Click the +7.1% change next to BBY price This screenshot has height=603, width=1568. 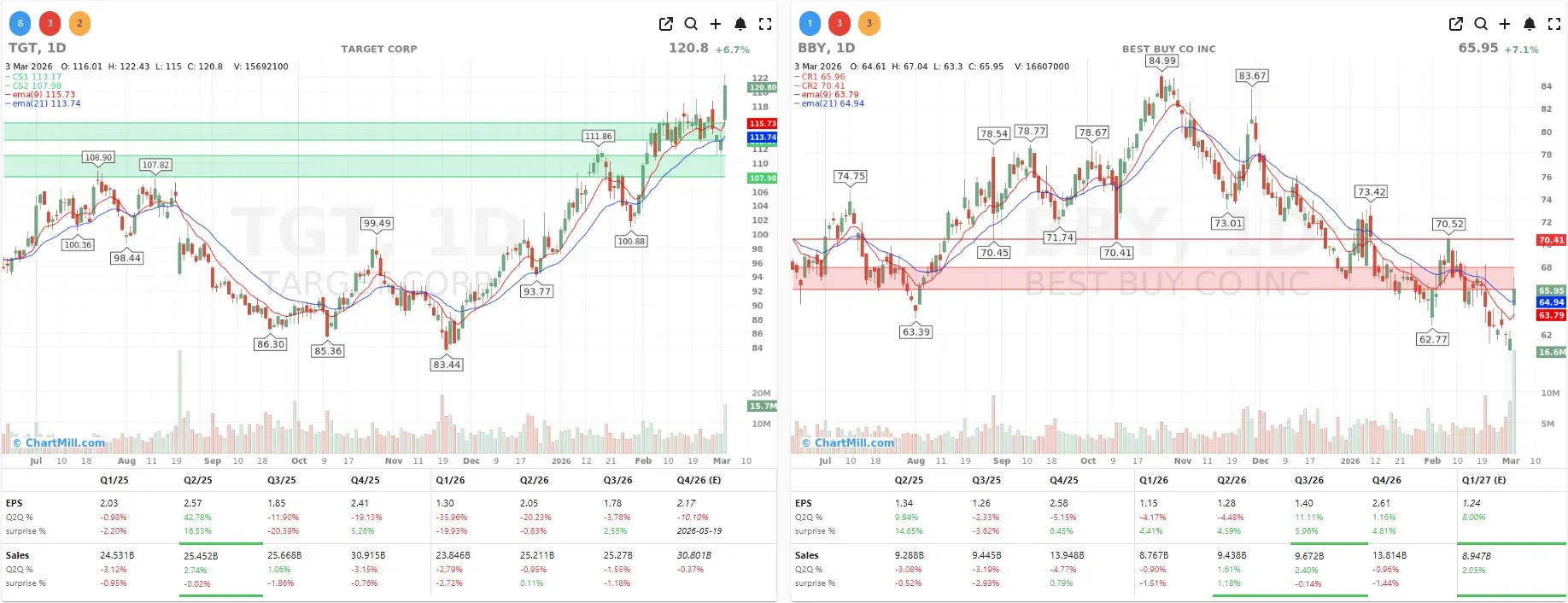1522,50
